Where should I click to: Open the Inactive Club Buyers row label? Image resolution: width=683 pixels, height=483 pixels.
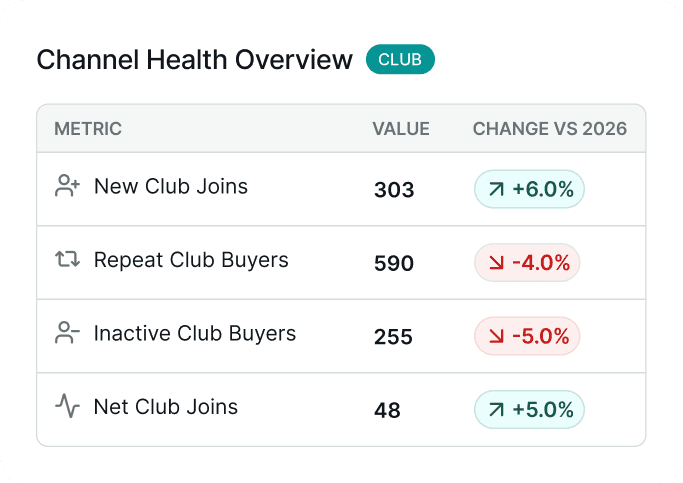195,334
